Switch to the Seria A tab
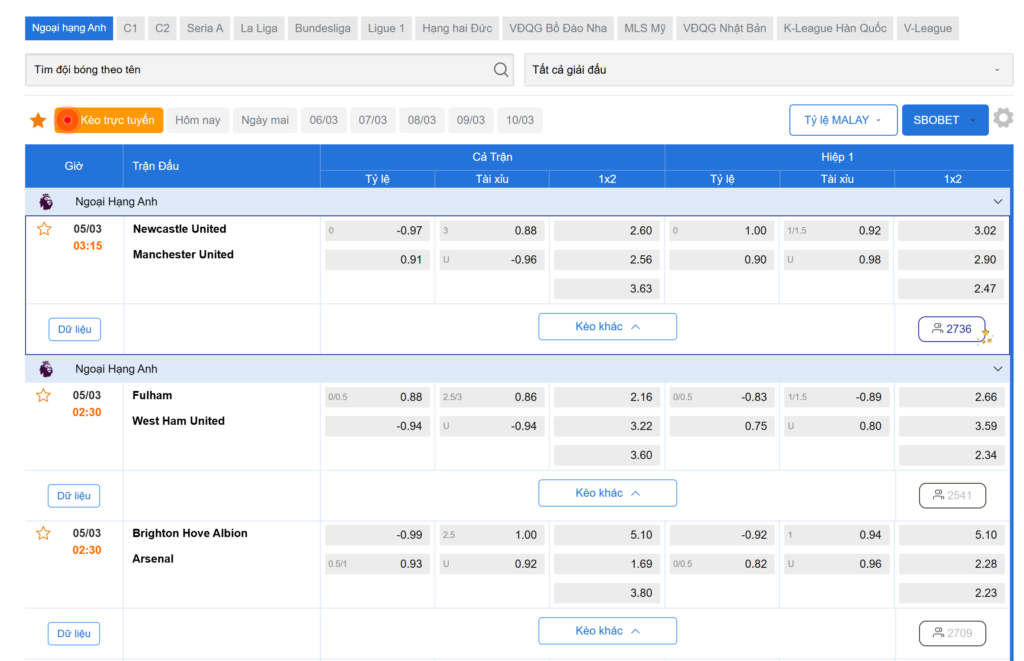Viewport: 1024px width, 661px height. (x=205, y=28)
